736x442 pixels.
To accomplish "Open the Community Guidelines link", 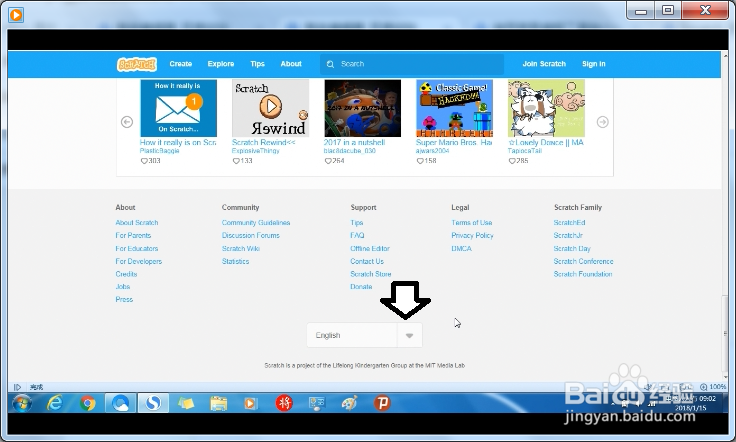I will click(x=256, y=222).
